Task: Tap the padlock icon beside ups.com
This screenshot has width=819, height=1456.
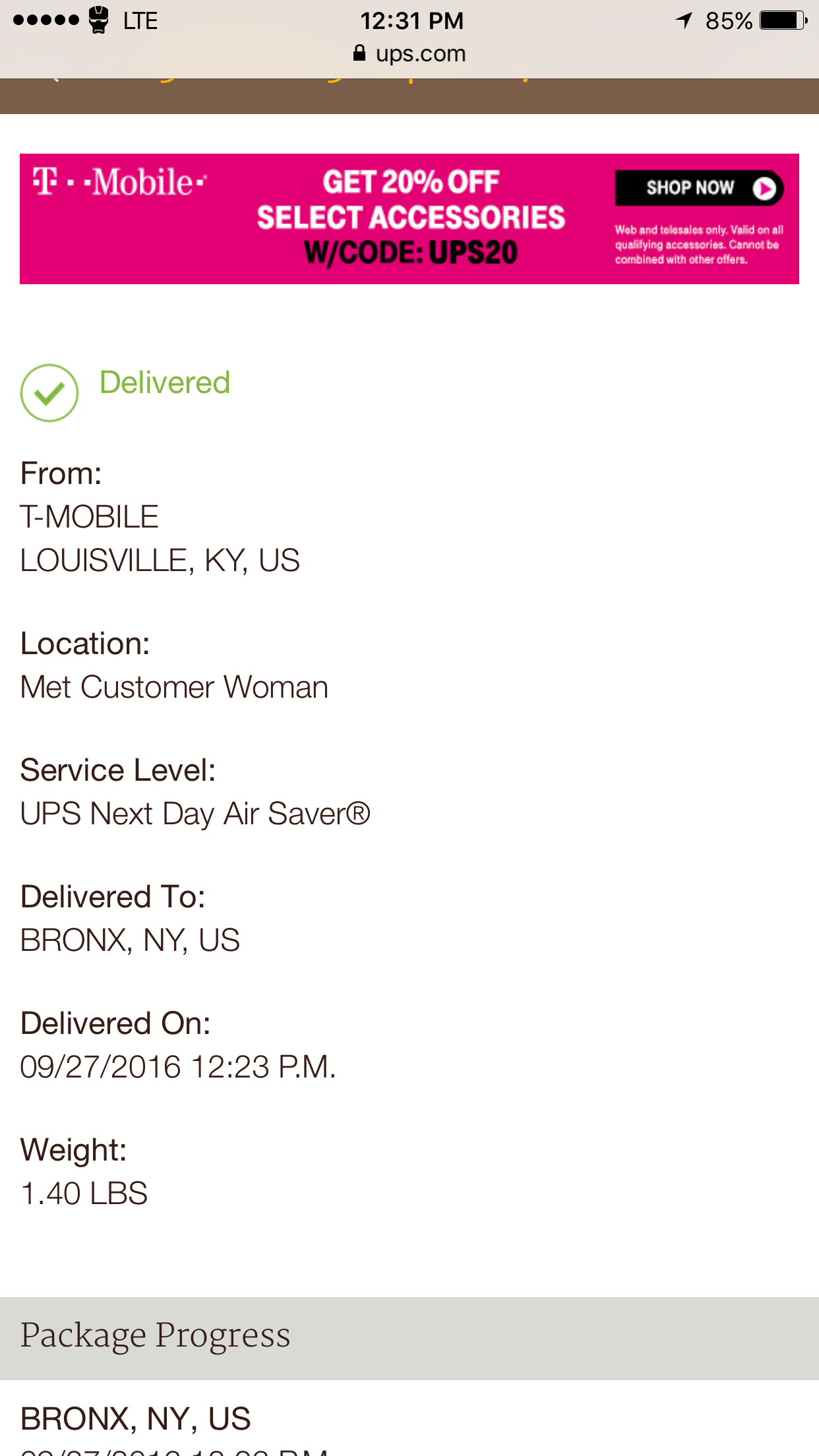Action: [x=359, y=53]
